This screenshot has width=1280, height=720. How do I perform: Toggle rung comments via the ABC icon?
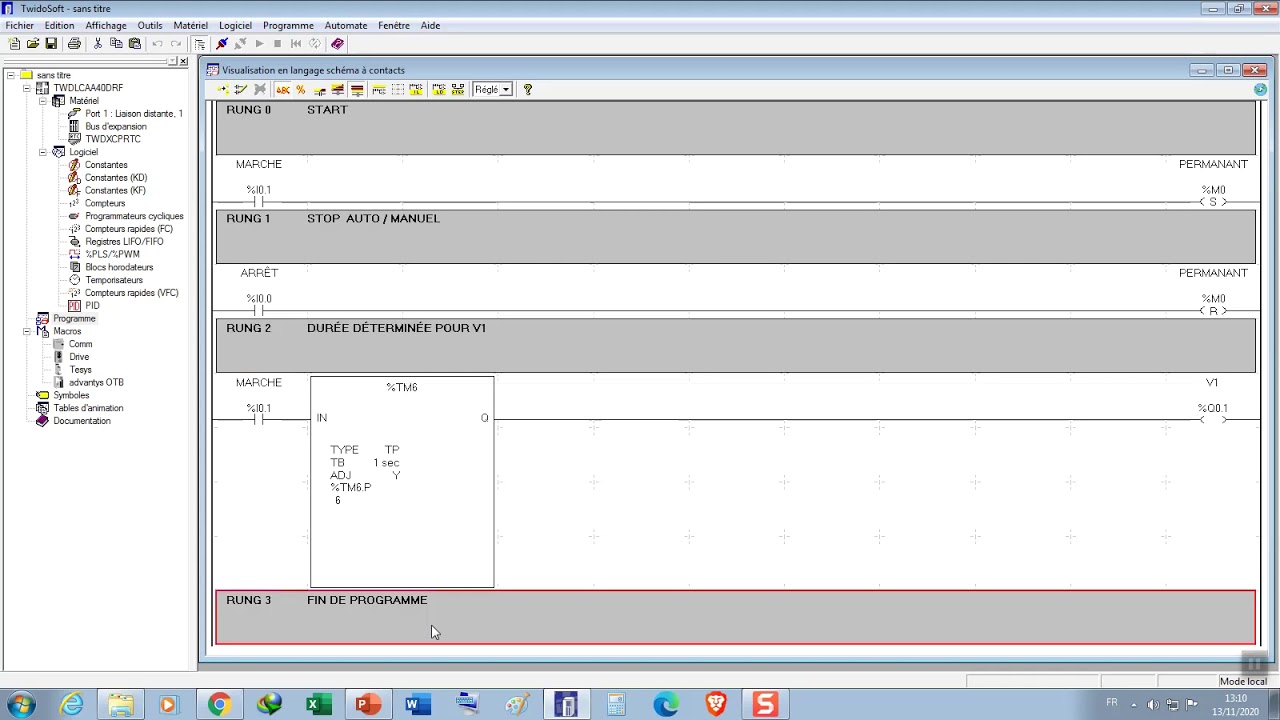coord(283,90)
